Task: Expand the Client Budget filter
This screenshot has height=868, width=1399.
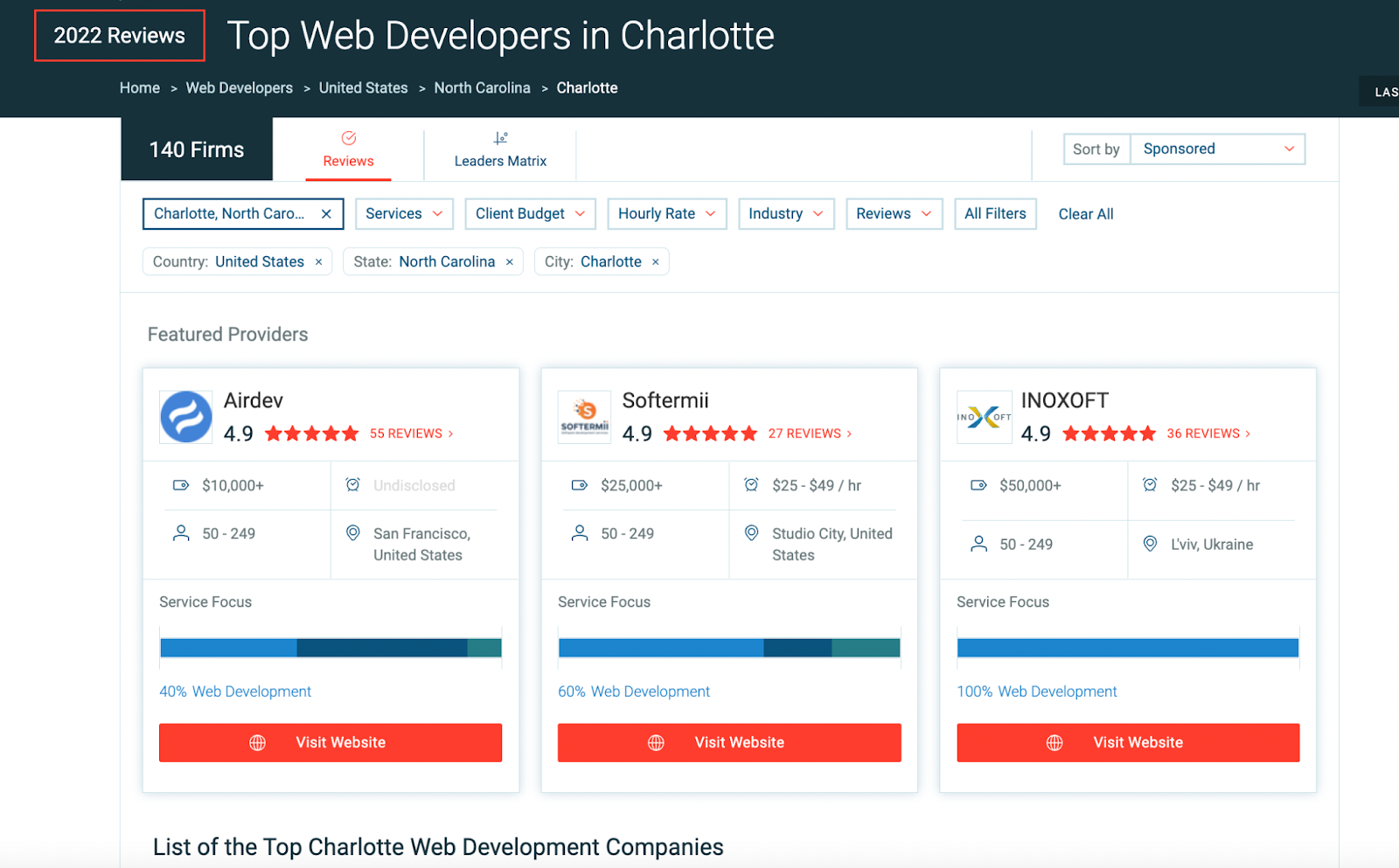Action: tap(530, 214)
